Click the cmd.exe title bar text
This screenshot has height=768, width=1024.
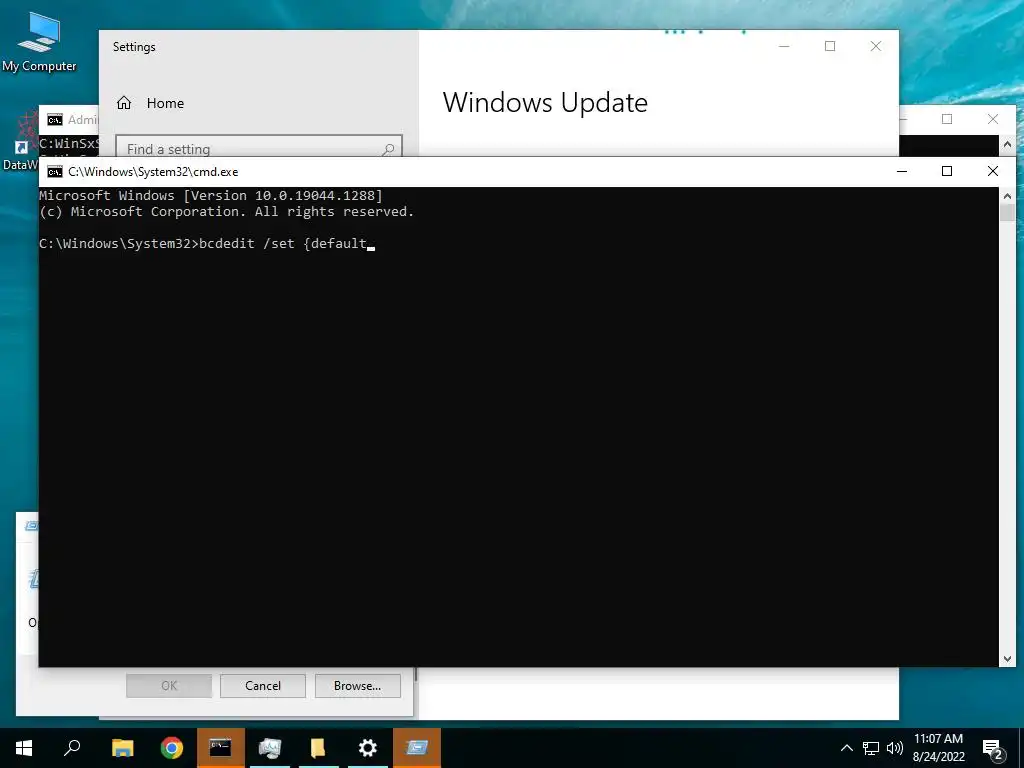pos(153,172)
